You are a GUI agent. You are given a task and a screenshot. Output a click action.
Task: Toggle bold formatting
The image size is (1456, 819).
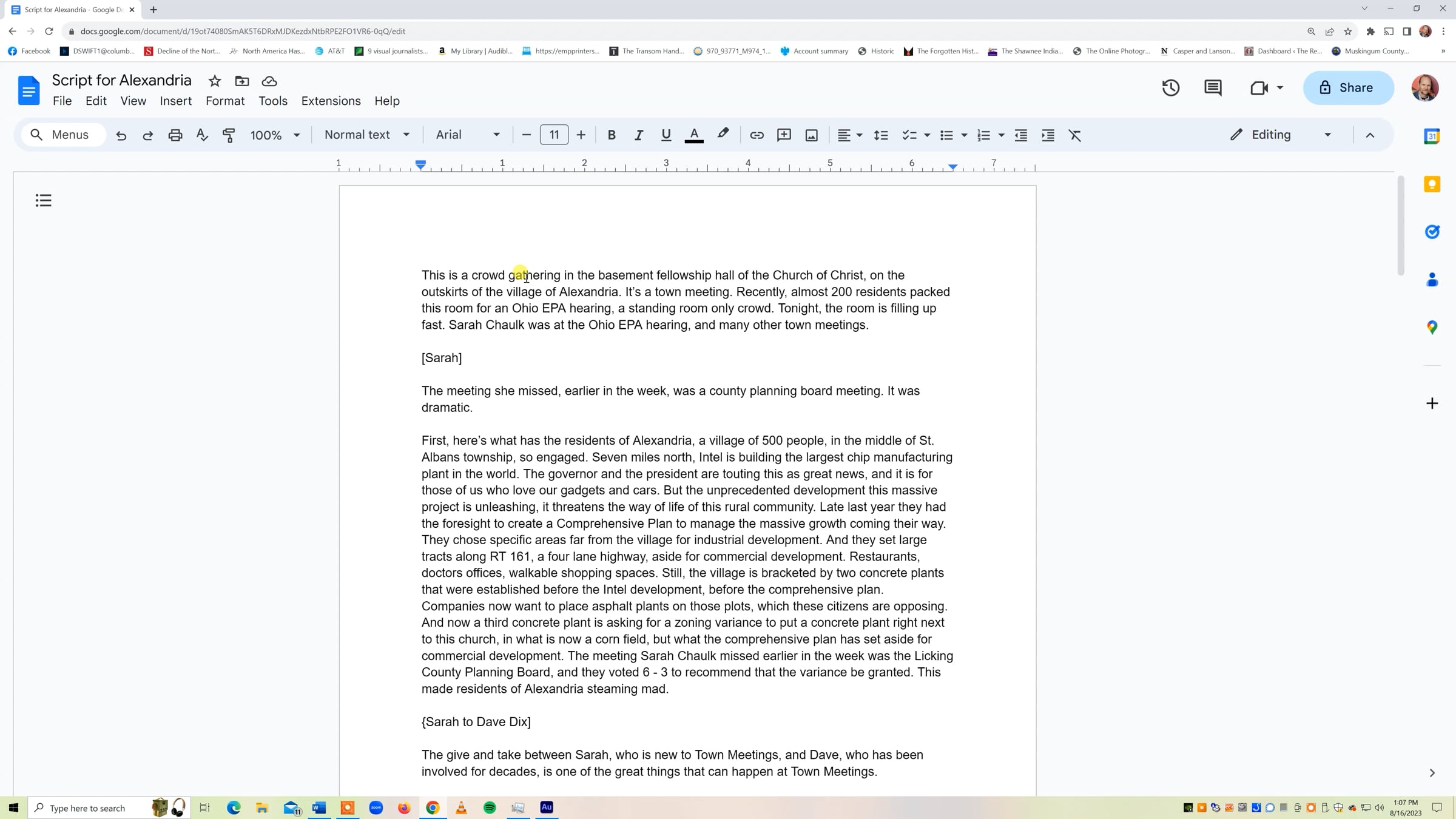[x=612, y=135]
